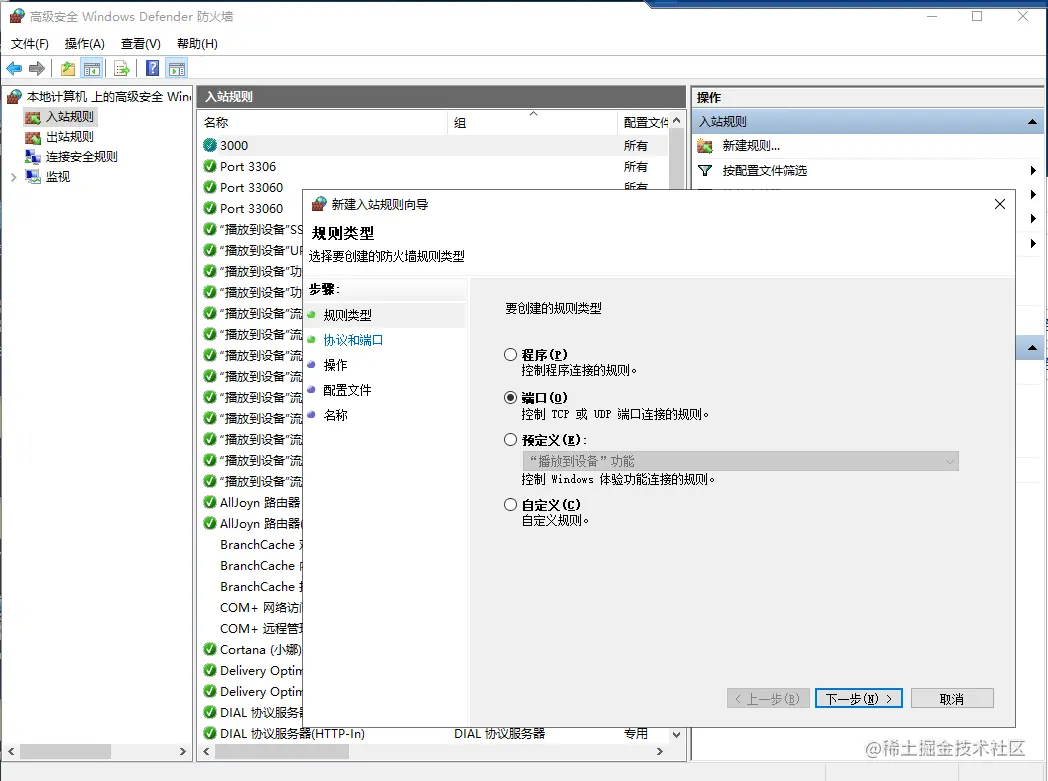Image resolution: width=1048 pixels, height=781 pixels.
Task: Select the Port 3306 rule row
Action: pyautogui.click(x=434, y=166)
